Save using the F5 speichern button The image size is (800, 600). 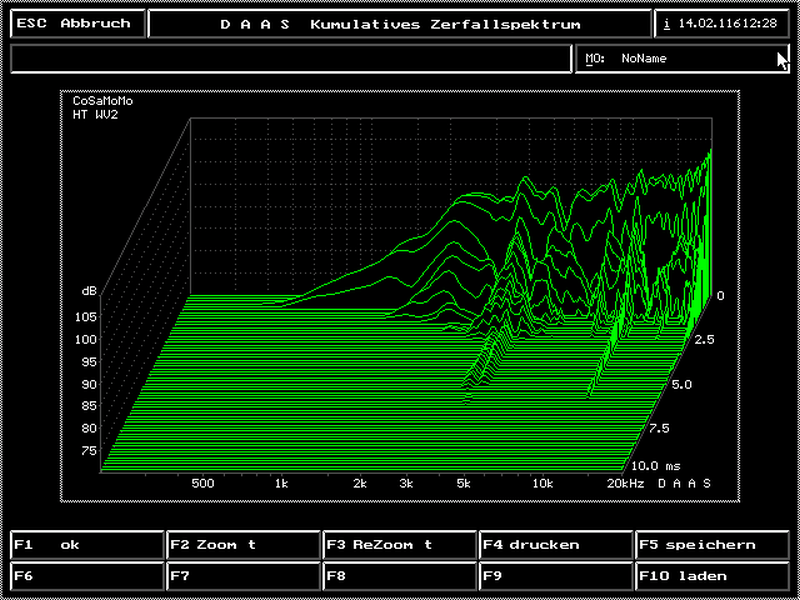pyautogui.click(x=712, y=545)
